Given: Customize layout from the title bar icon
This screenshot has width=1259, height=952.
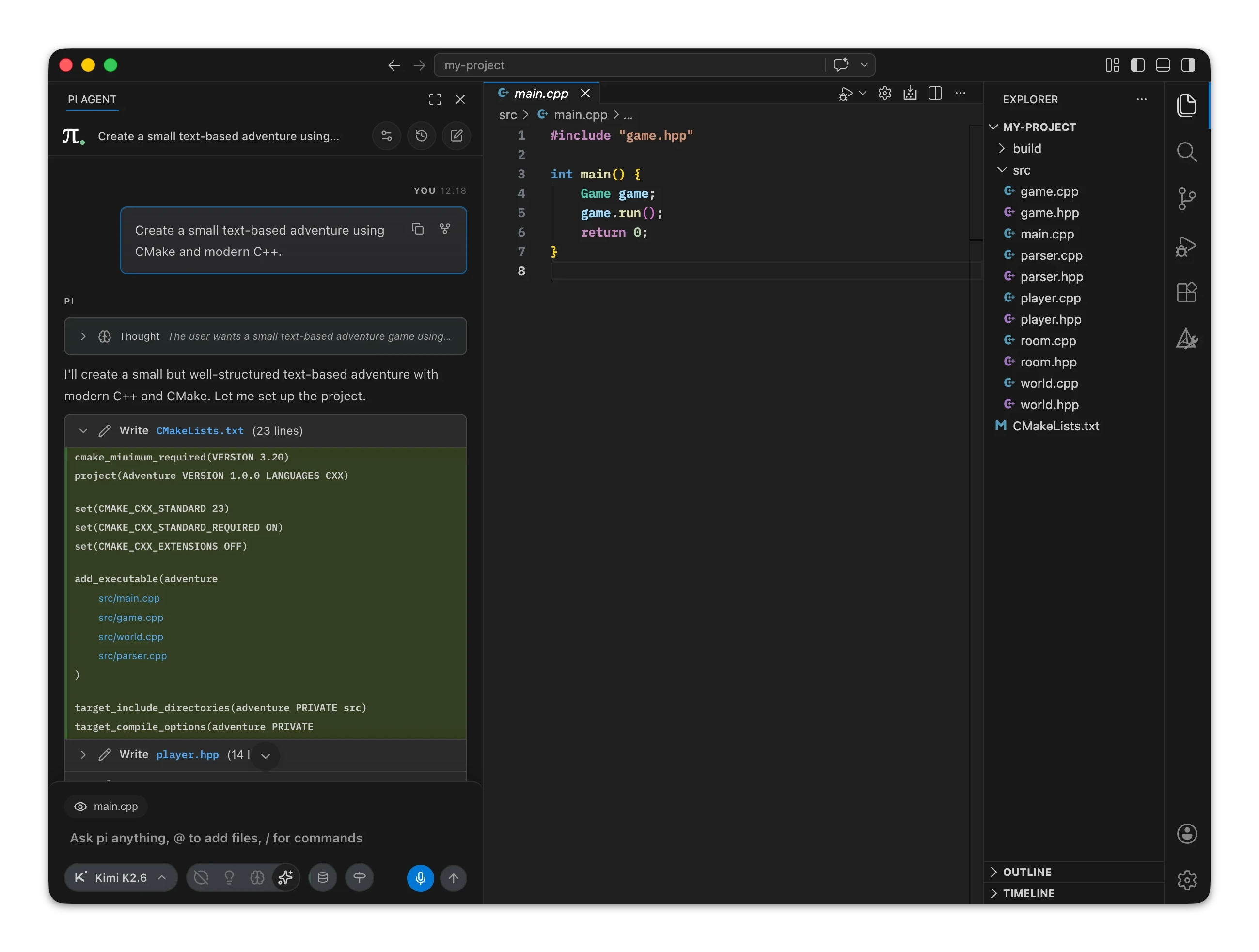Looking at the screenshot, I should coord(1112,65).
